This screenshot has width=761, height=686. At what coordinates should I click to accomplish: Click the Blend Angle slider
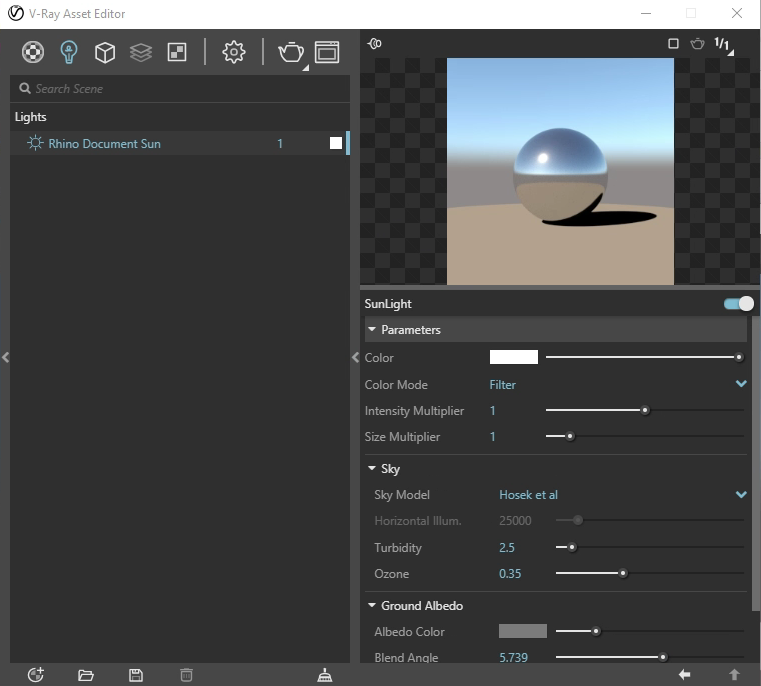pos(649,657)
